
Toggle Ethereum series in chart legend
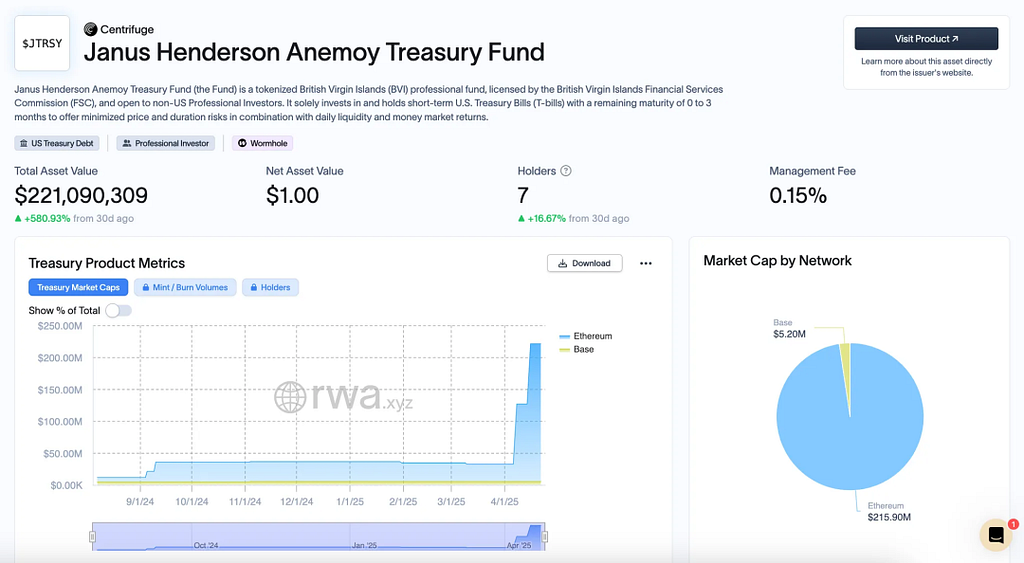[586, 336]
